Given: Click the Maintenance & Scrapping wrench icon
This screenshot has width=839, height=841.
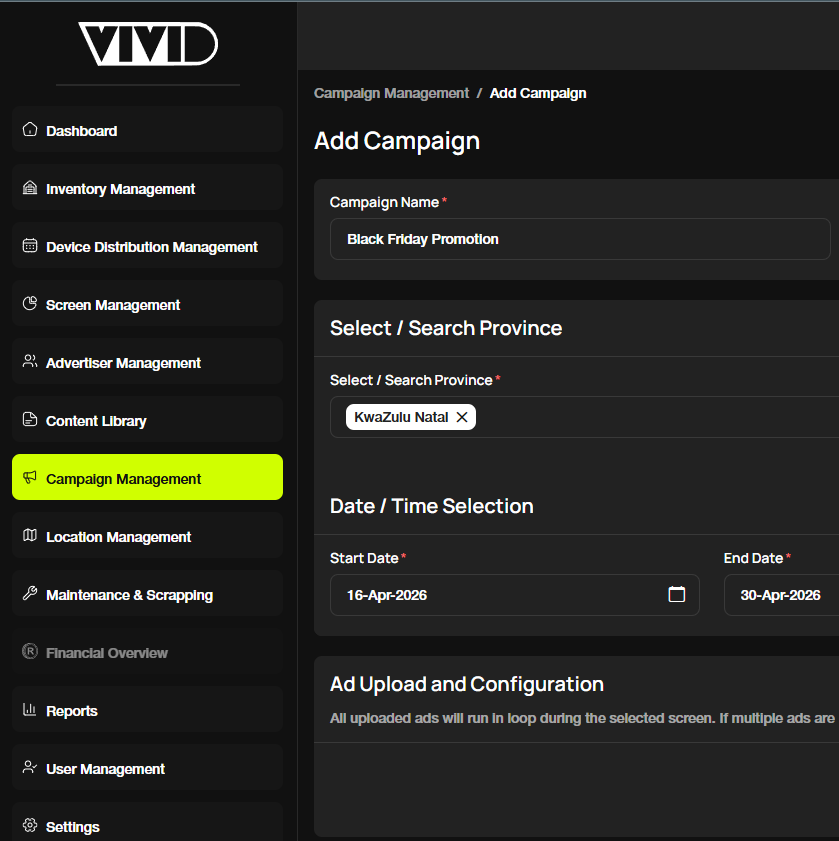Looking at the screenshot, I should click(x=27, y=594).
